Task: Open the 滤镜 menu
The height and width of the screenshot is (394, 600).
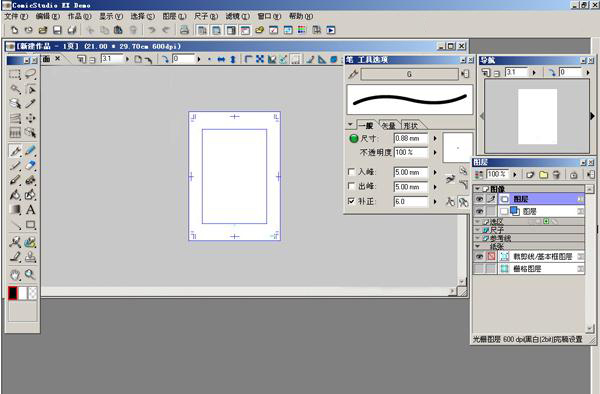Action: tap(237, 16)
